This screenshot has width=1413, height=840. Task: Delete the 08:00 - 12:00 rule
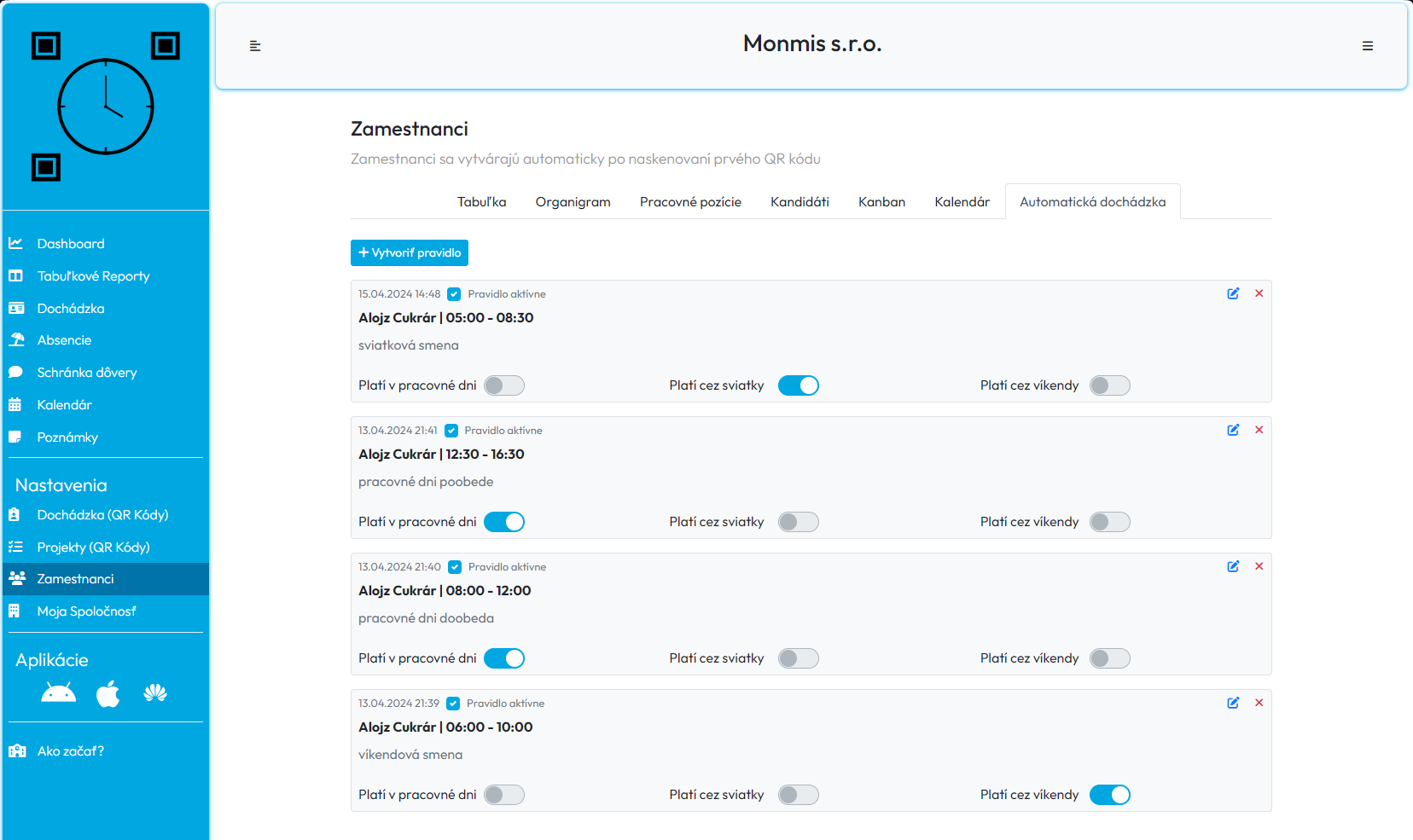(x=1259, y=566)
